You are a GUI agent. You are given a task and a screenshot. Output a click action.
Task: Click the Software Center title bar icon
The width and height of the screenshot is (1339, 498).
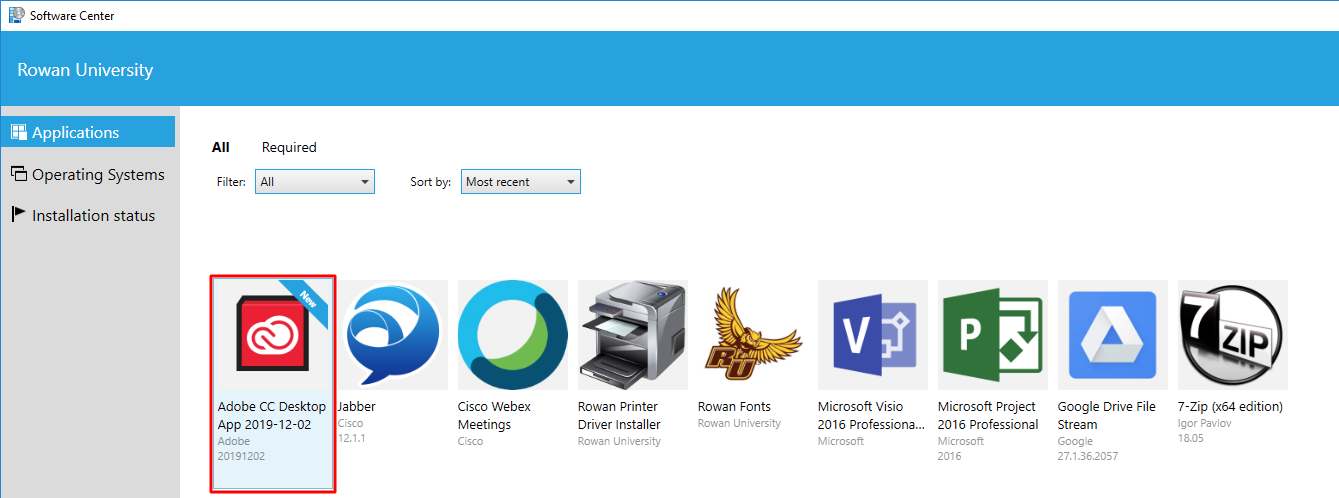(16, 15)
